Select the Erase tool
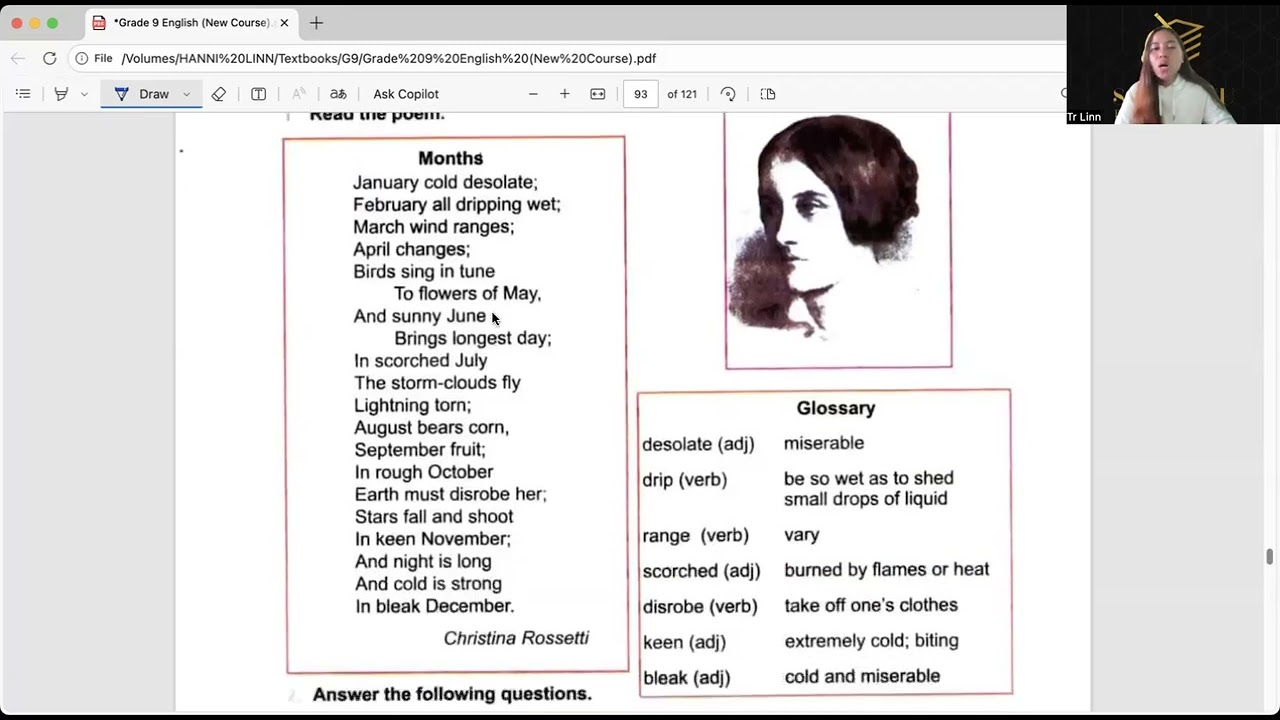Screen dimensions: 1280x720 click(x=218, y=94)
